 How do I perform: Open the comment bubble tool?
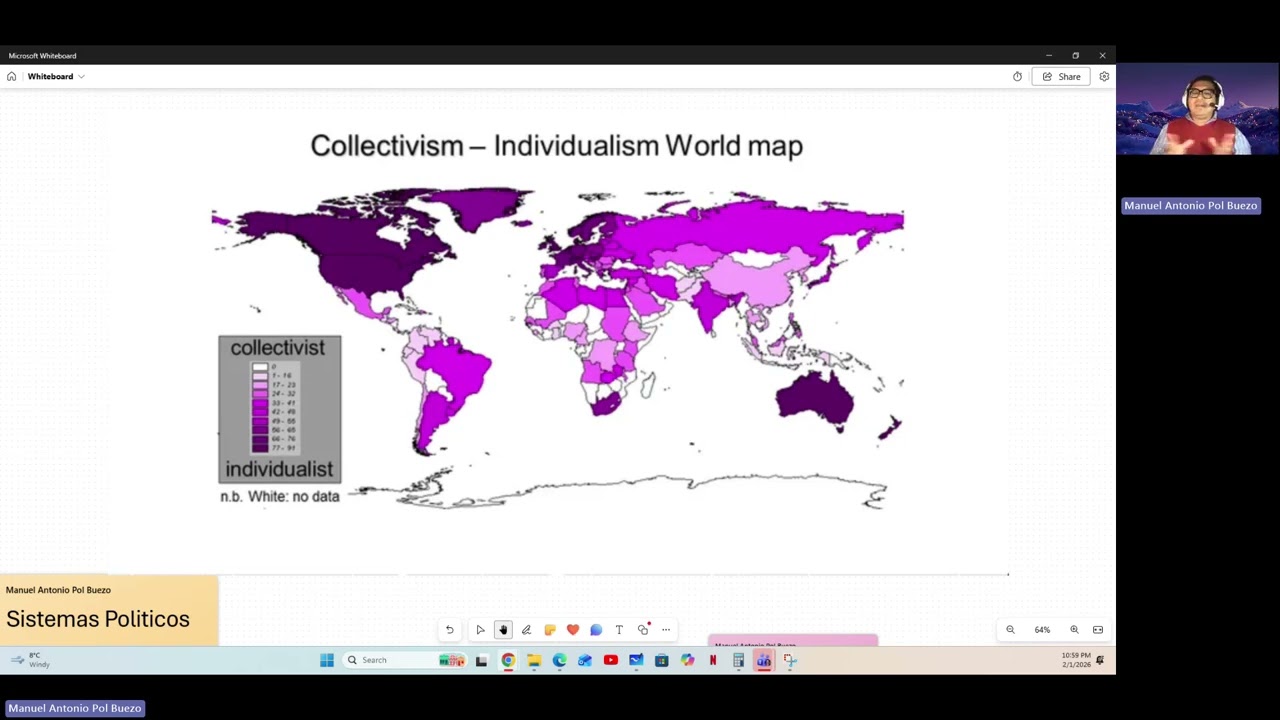coord(595,630)
